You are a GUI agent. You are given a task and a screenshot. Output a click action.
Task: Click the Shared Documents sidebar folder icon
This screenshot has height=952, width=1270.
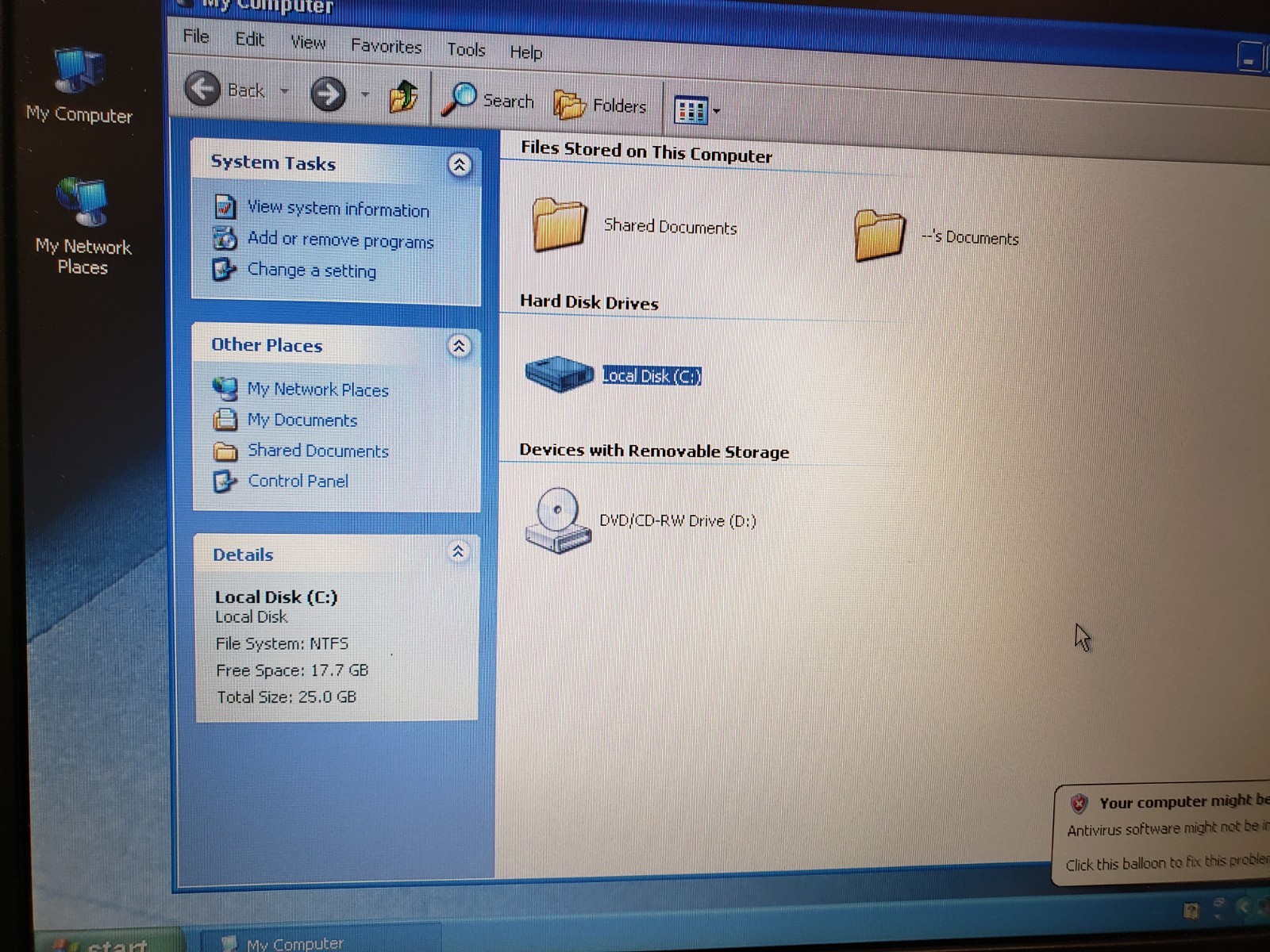[225, 451]
